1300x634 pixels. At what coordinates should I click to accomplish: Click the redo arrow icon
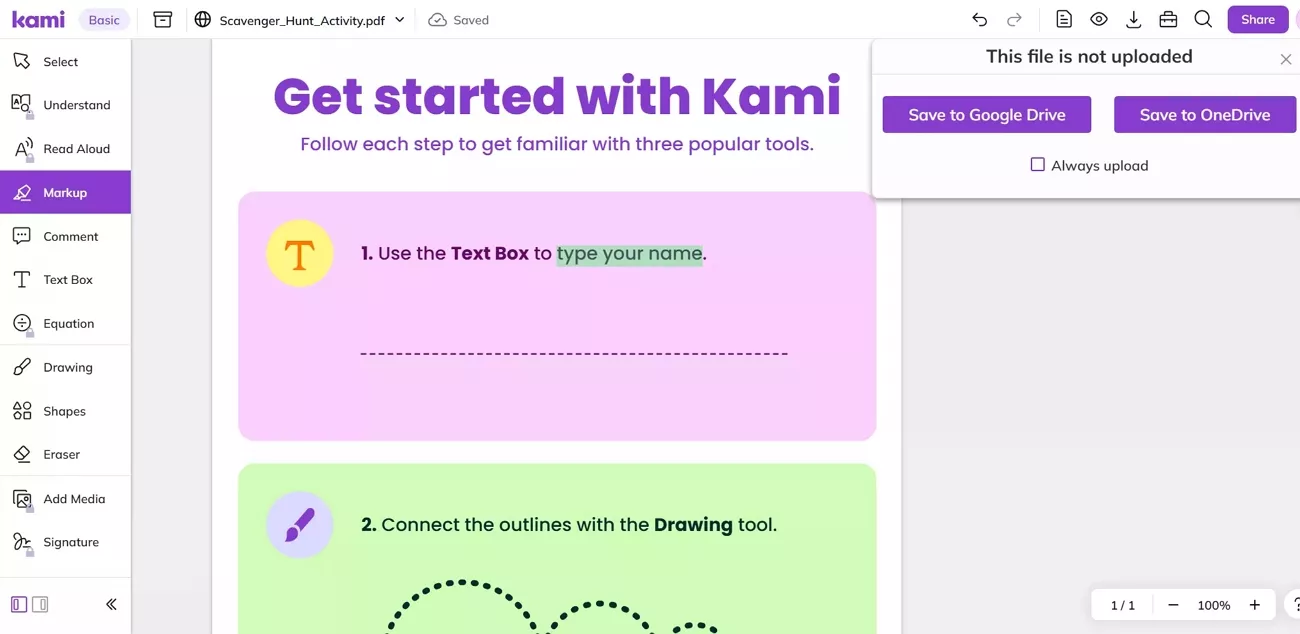pyautogui.click(x=1014, y=20)
